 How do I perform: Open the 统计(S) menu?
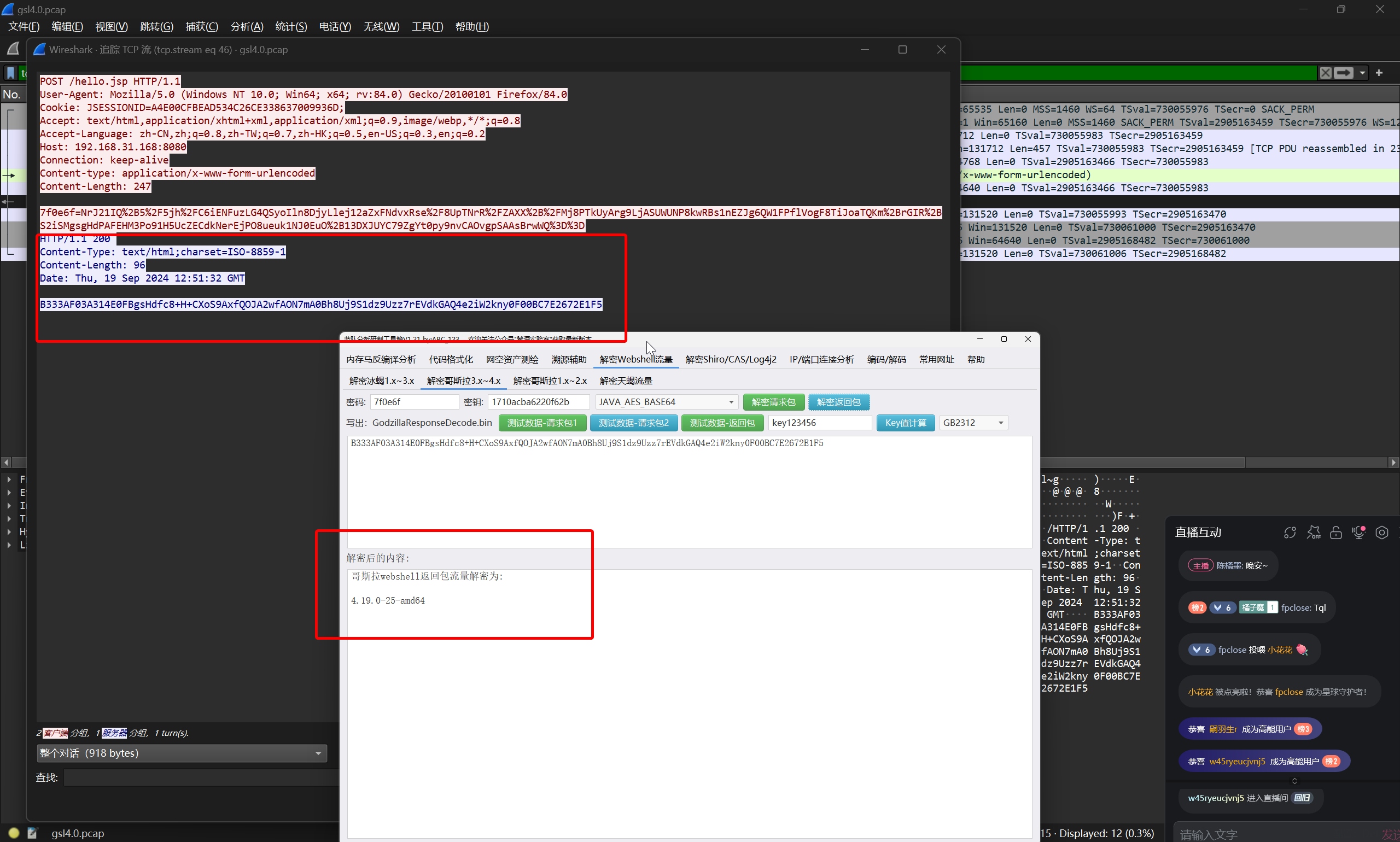[x=291, y=27]
